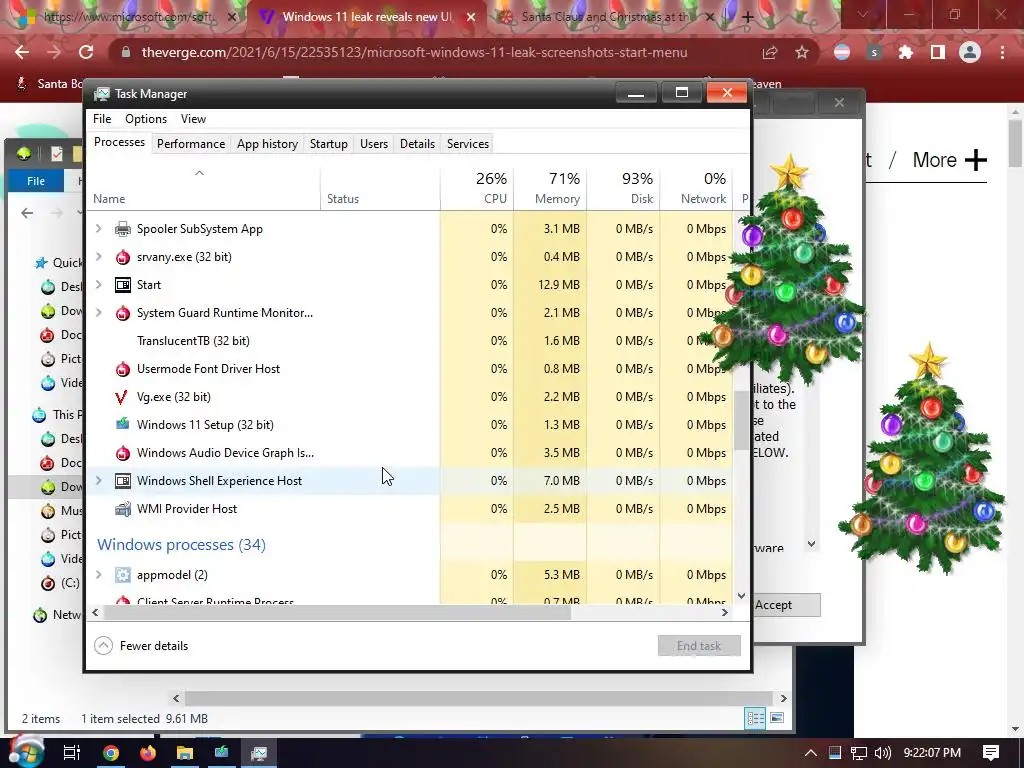Click Task Manager horizontal scrollbar thumb
1024x768 pixels.
coord(337,613)
